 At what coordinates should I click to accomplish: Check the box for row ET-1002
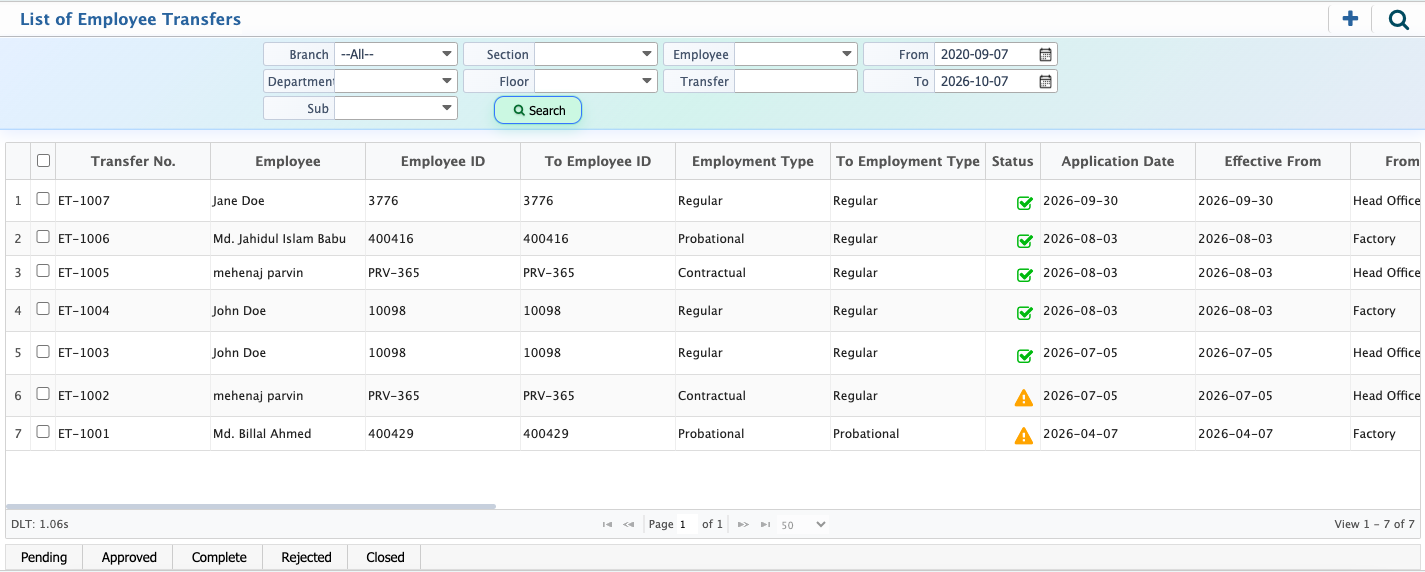[x=43, y=394]
